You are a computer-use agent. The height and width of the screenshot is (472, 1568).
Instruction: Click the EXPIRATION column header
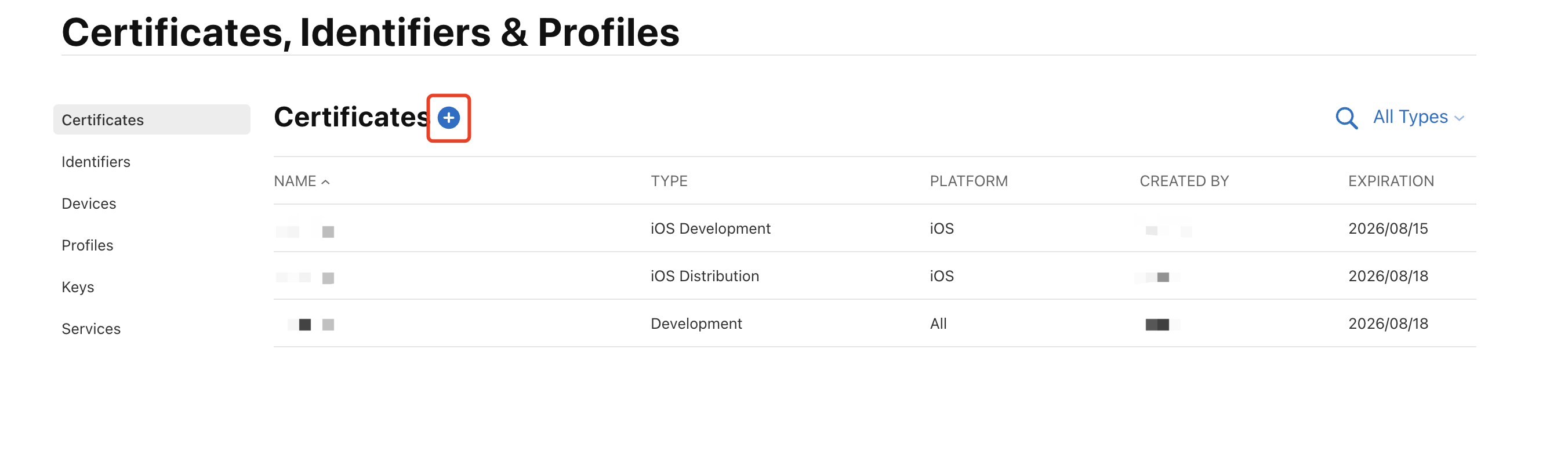tap(1391, 181)
